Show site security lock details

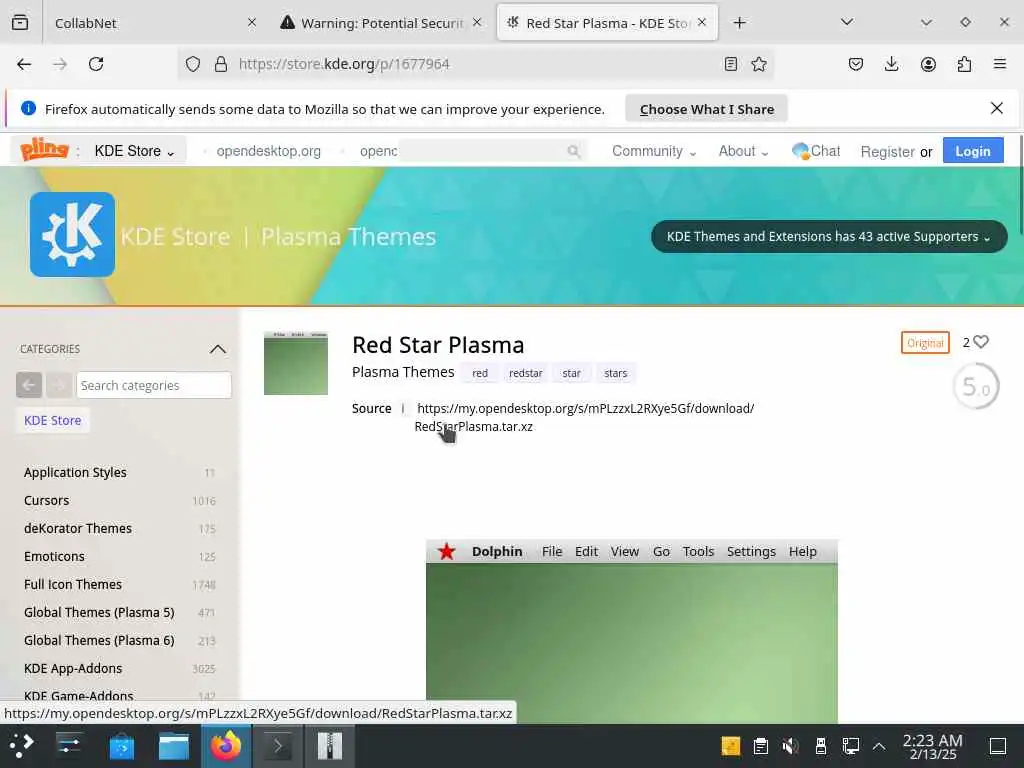pos(221,64)
